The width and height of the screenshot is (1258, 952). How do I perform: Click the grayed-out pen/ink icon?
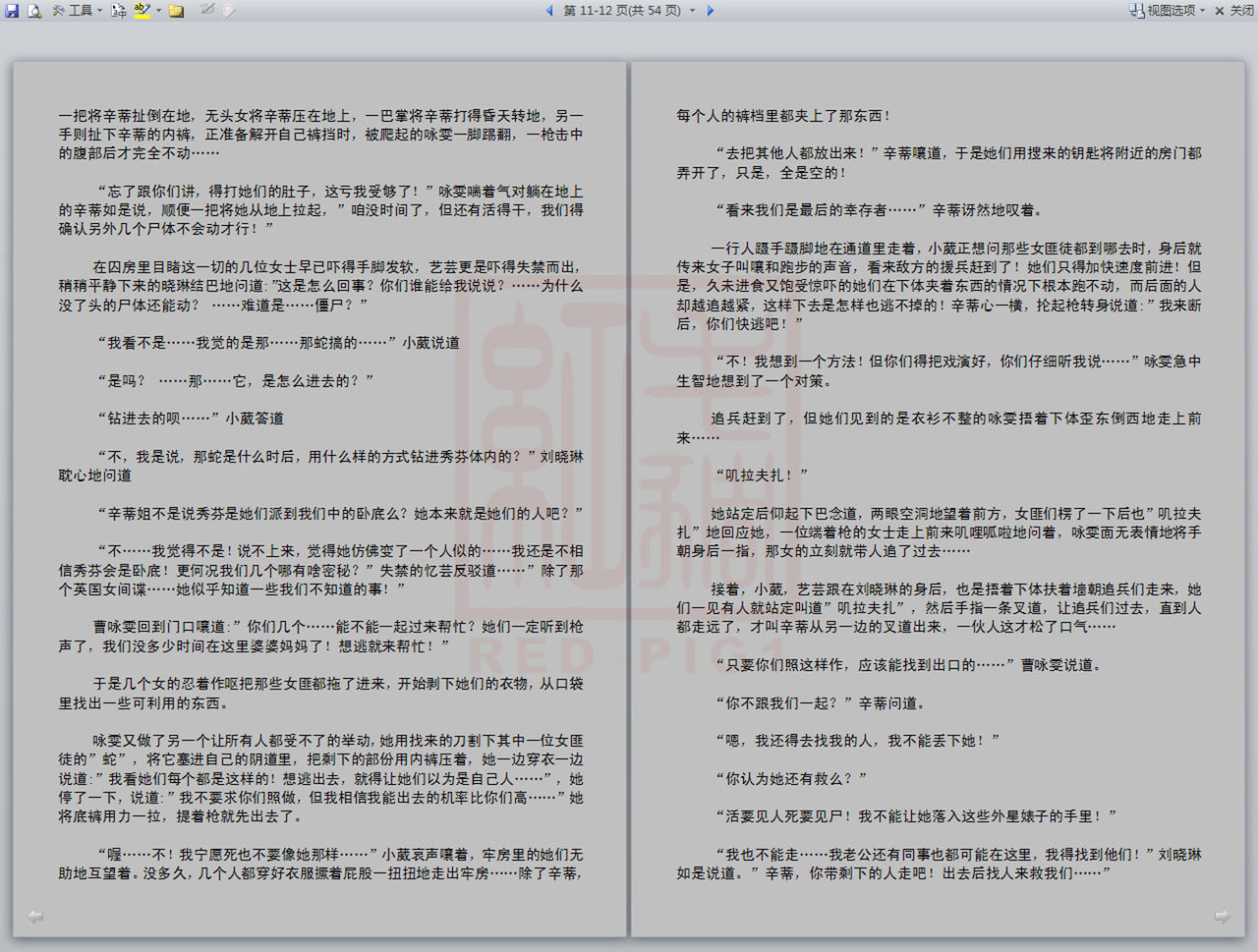[x=207, y=11]
